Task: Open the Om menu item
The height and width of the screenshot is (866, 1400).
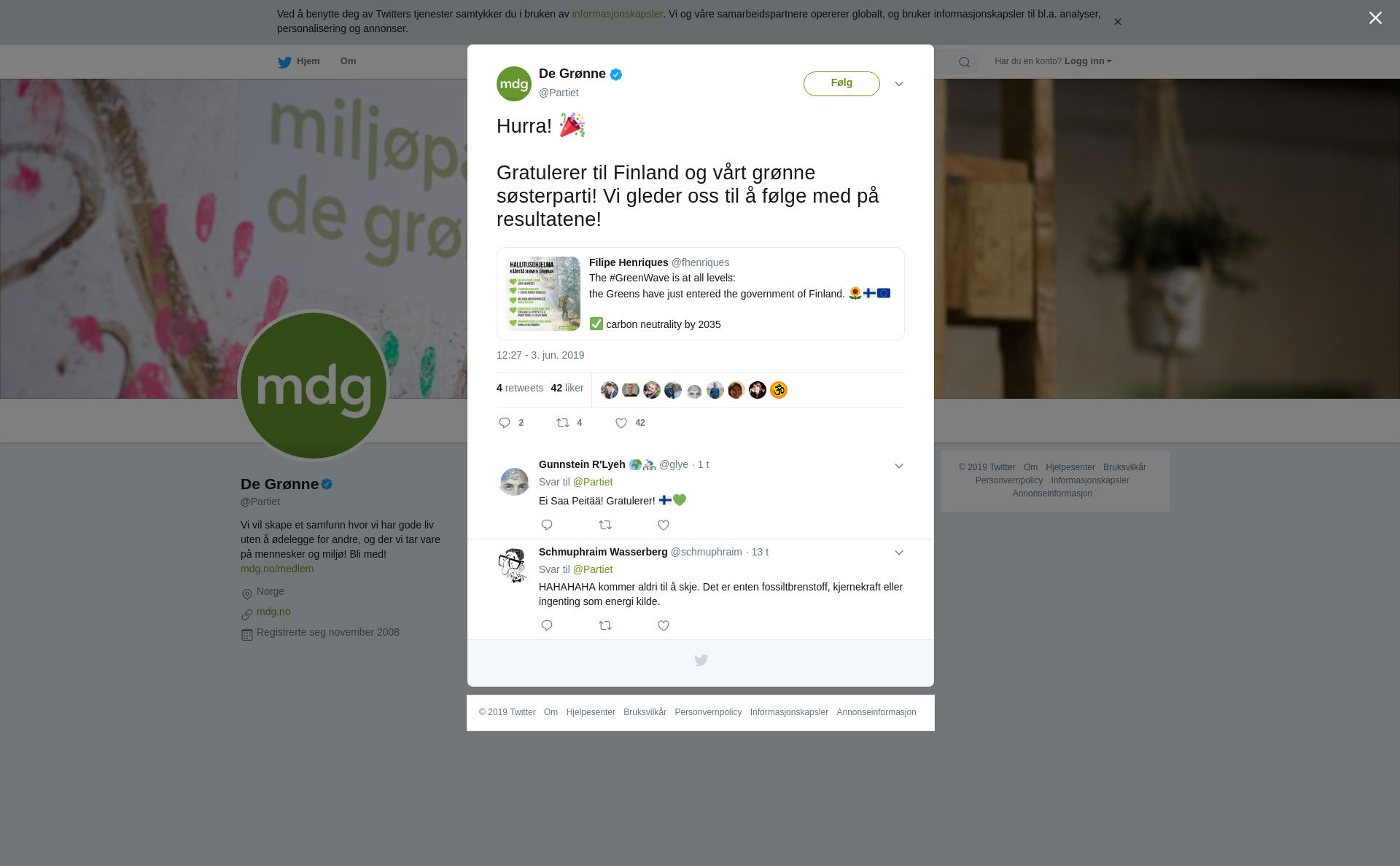Action: pos(348,61)
